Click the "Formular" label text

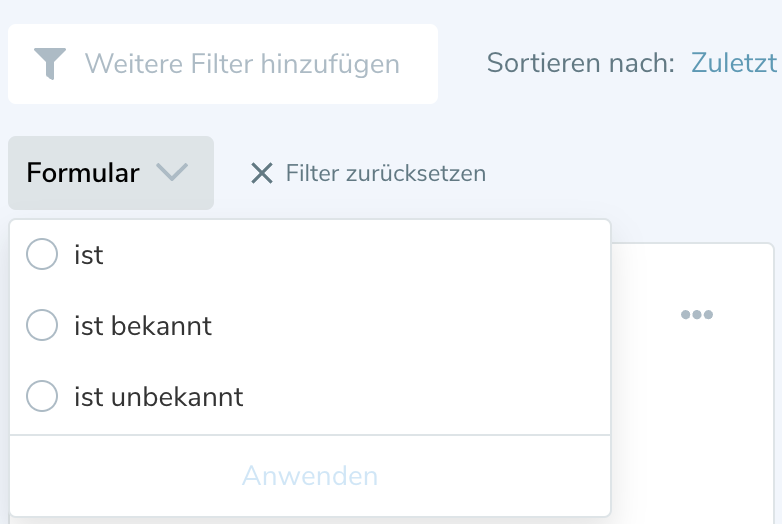tap(83, 173)
